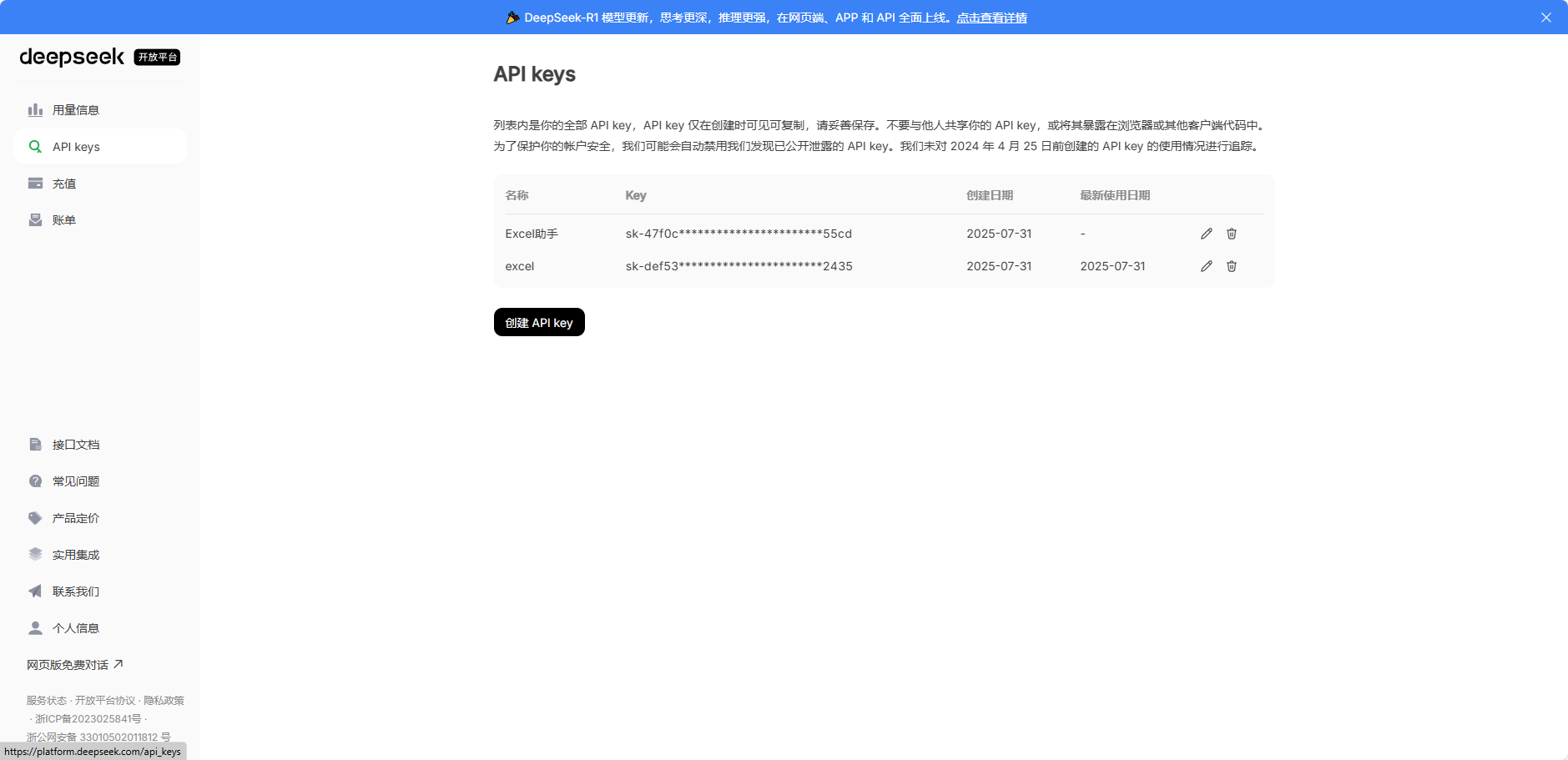Click the 用量信息 bar chart icon
This screenshot has height=760, width=1568.
tap(35, 110)
